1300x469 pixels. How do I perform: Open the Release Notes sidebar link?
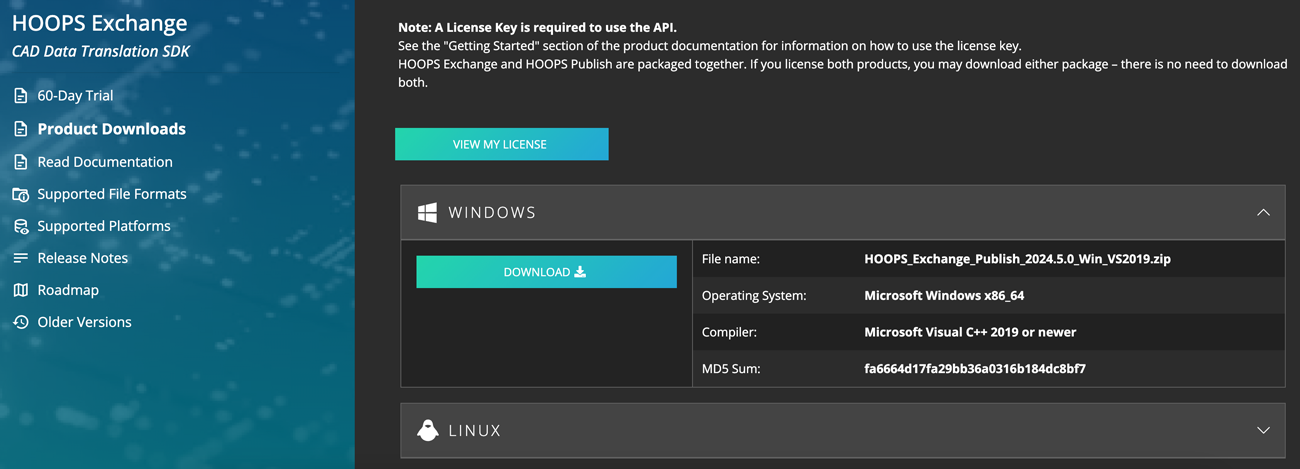coord(82,258)
